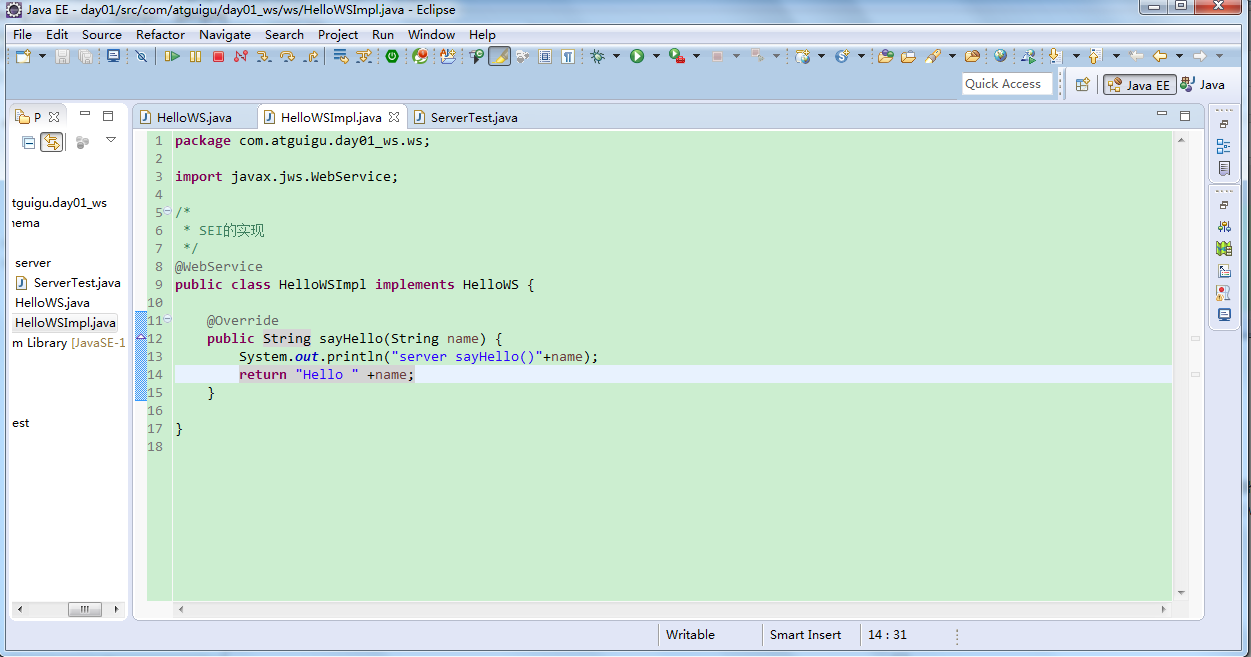
Task: Toggle Link with Editor in Package Explorer
Action: (52, 143)
